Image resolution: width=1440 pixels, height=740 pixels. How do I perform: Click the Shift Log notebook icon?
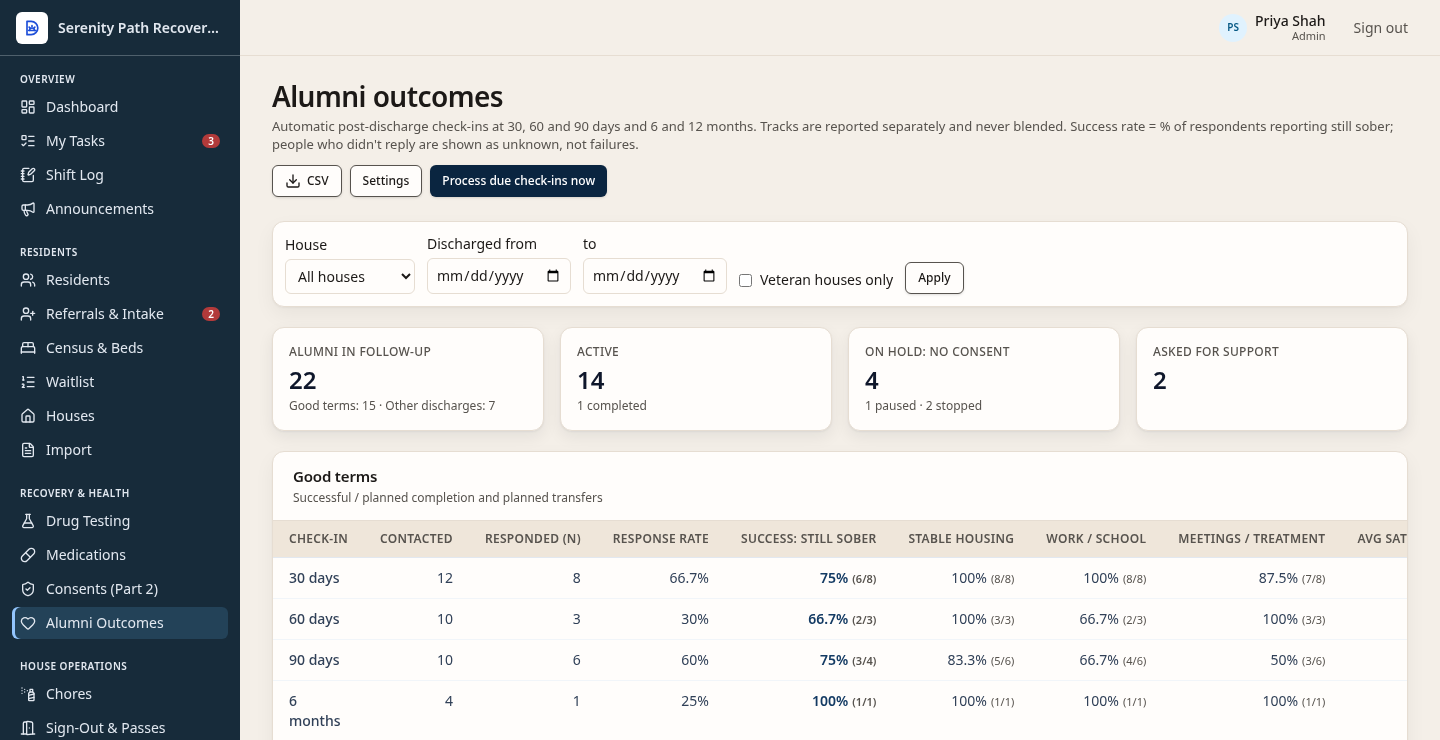28,175
